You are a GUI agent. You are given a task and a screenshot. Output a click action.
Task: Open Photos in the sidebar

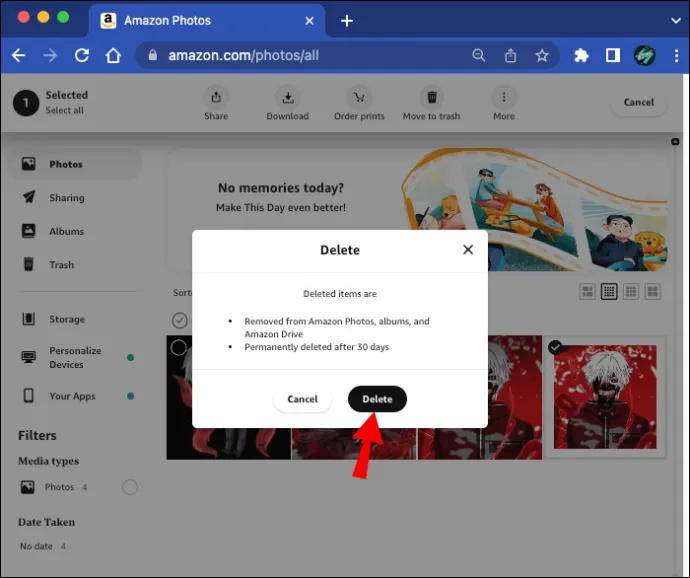75,164
